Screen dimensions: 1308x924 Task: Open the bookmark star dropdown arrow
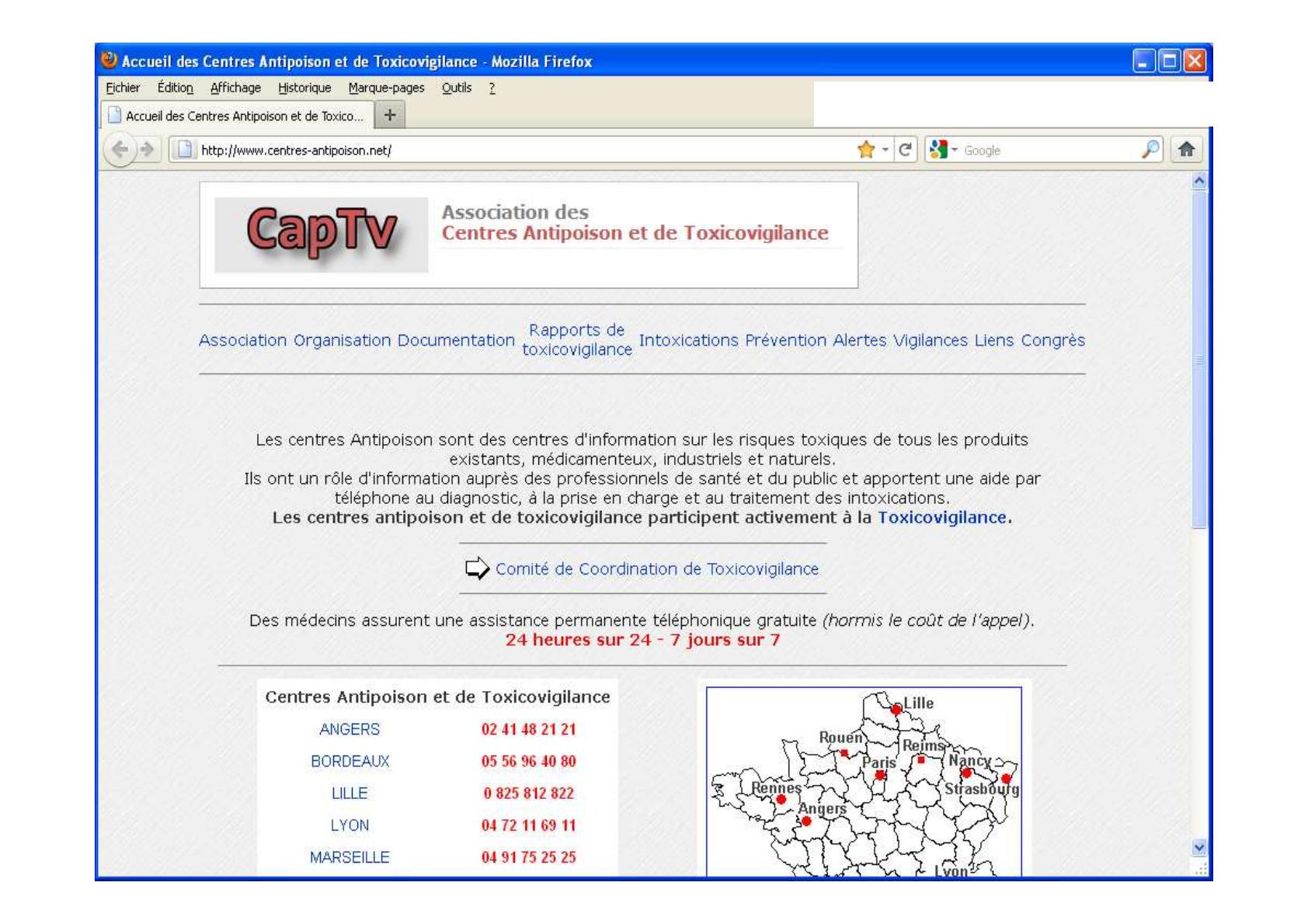click(885, 150)
